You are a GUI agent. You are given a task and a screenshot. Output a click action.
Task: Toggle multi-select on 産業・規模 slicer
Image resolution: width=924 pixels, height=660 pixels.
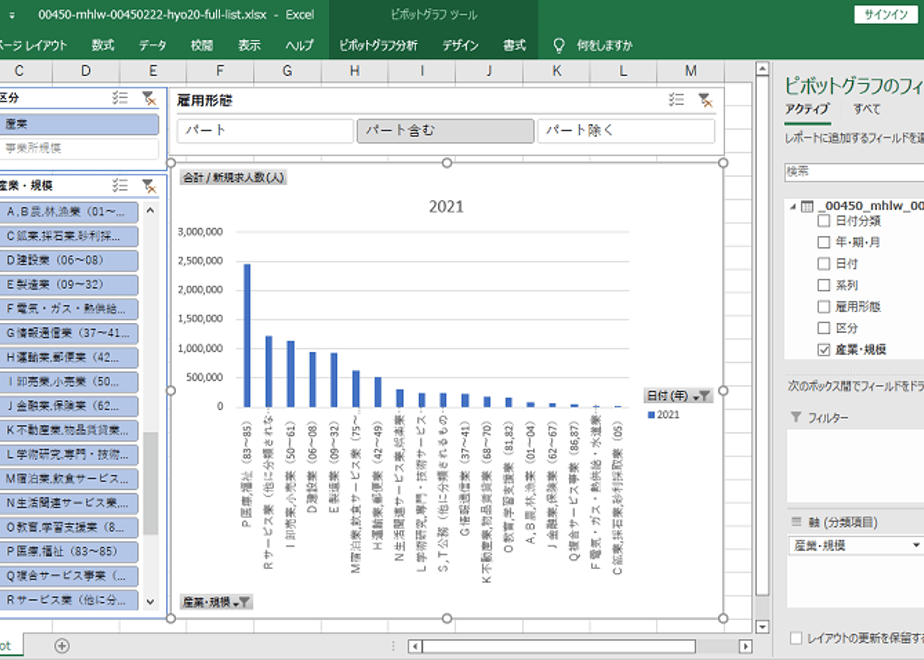click(120, 186)
